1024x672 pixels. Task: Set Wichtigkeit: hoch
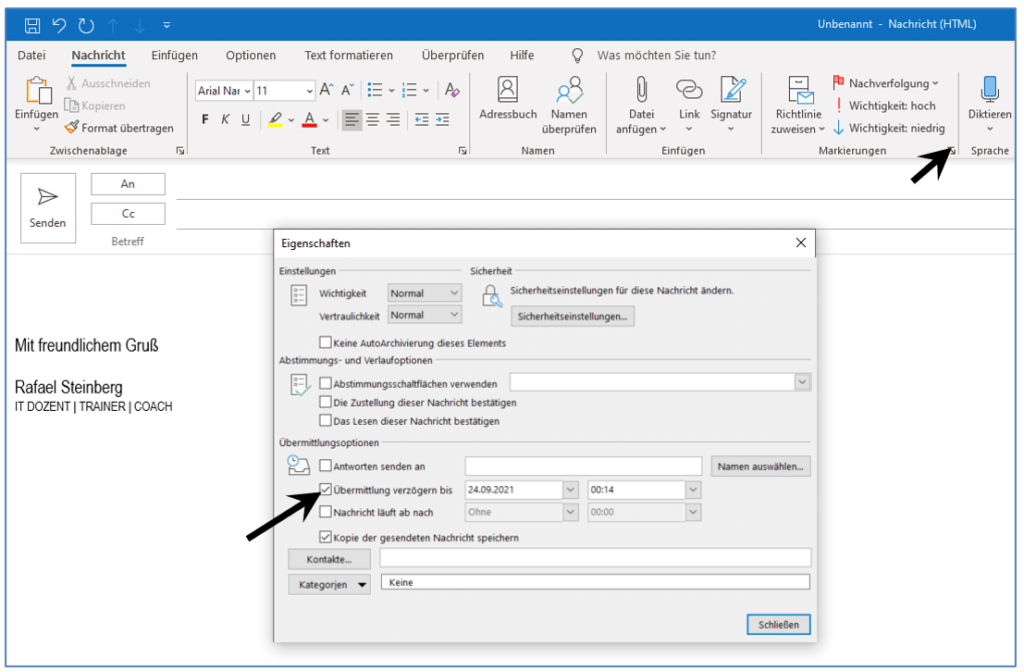884,106
